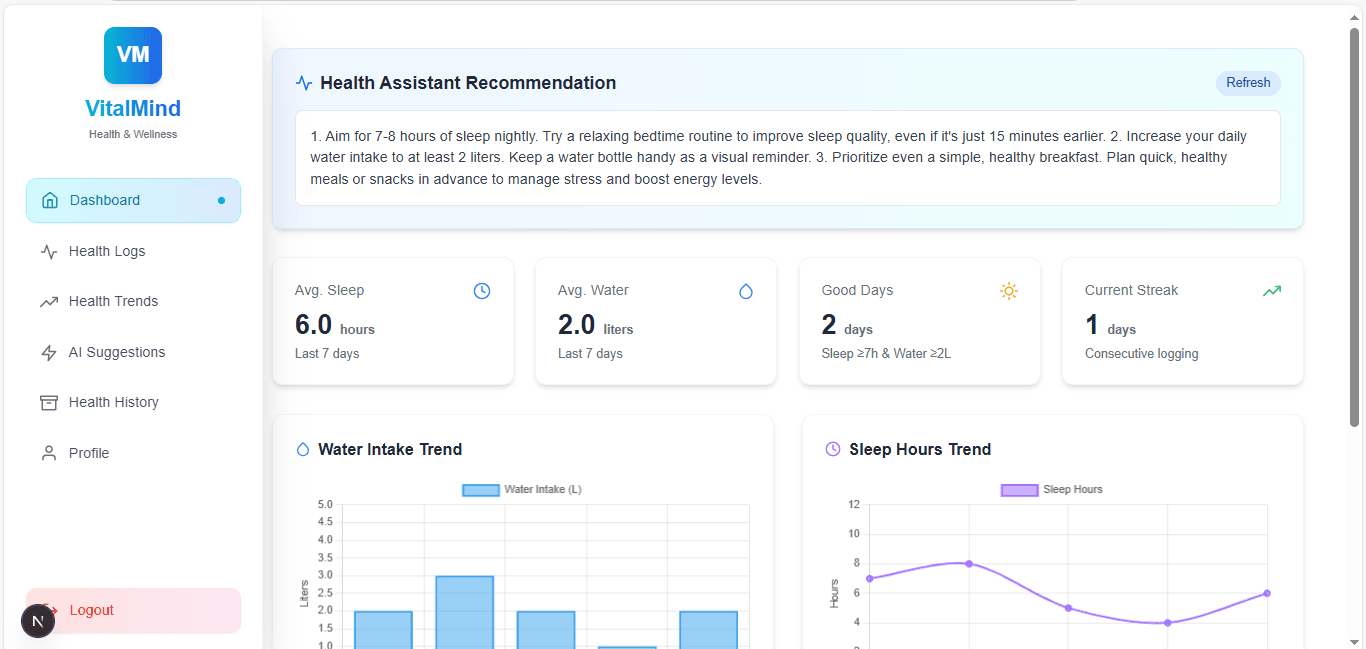
Task: Open the Dashboard sidebar item
Action: coord(133,201)
